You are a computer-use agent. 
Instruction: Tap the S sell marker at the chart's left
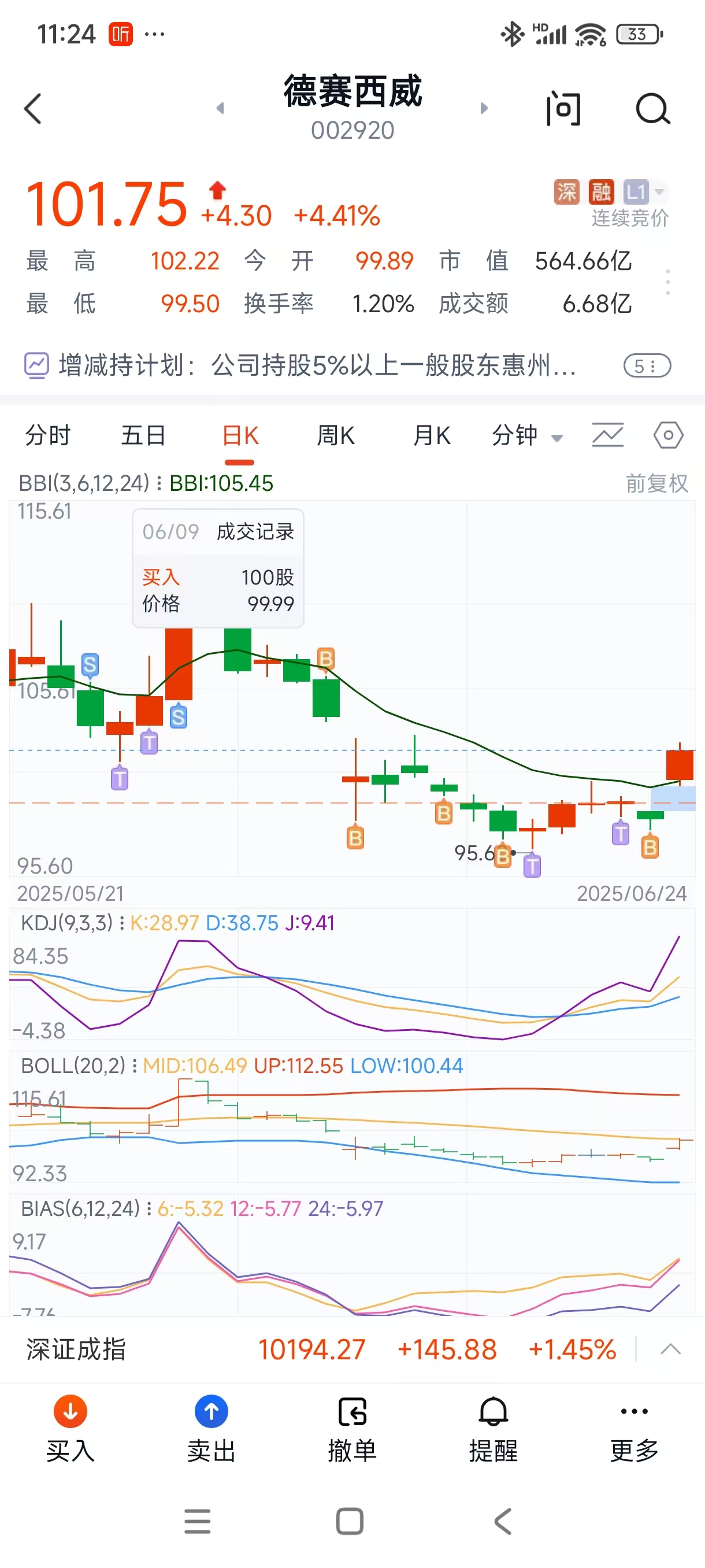click(x=90, y=665)
